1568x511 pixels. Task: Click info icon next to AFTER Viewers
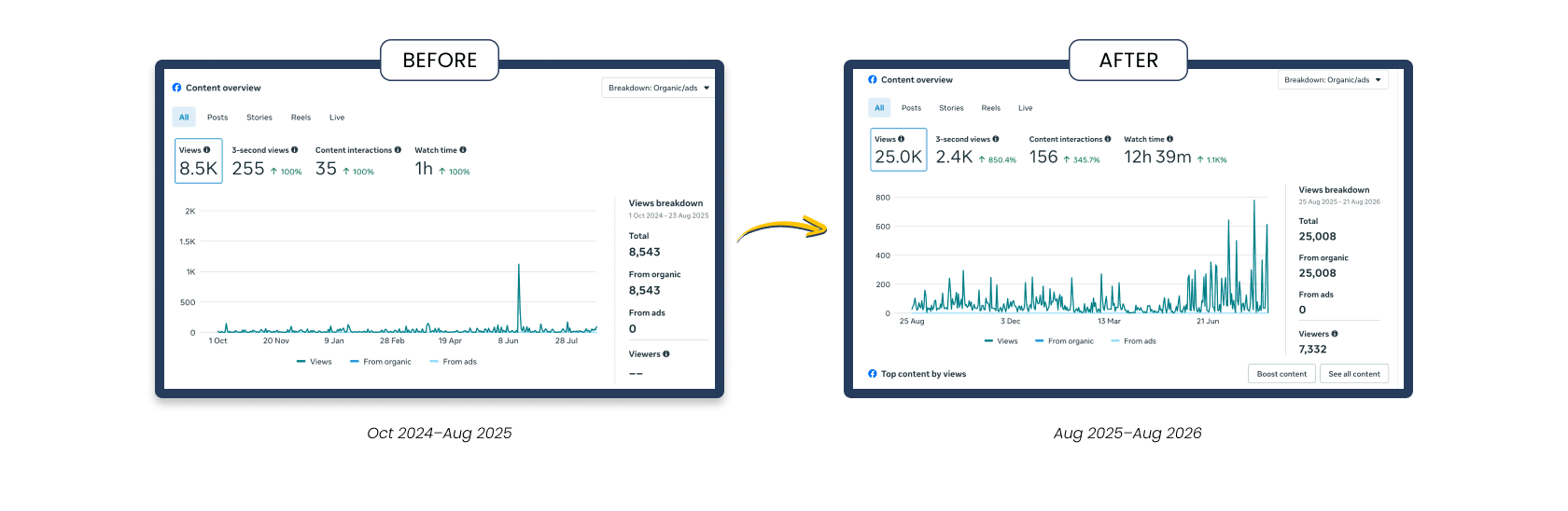[x=1335, y=334]
